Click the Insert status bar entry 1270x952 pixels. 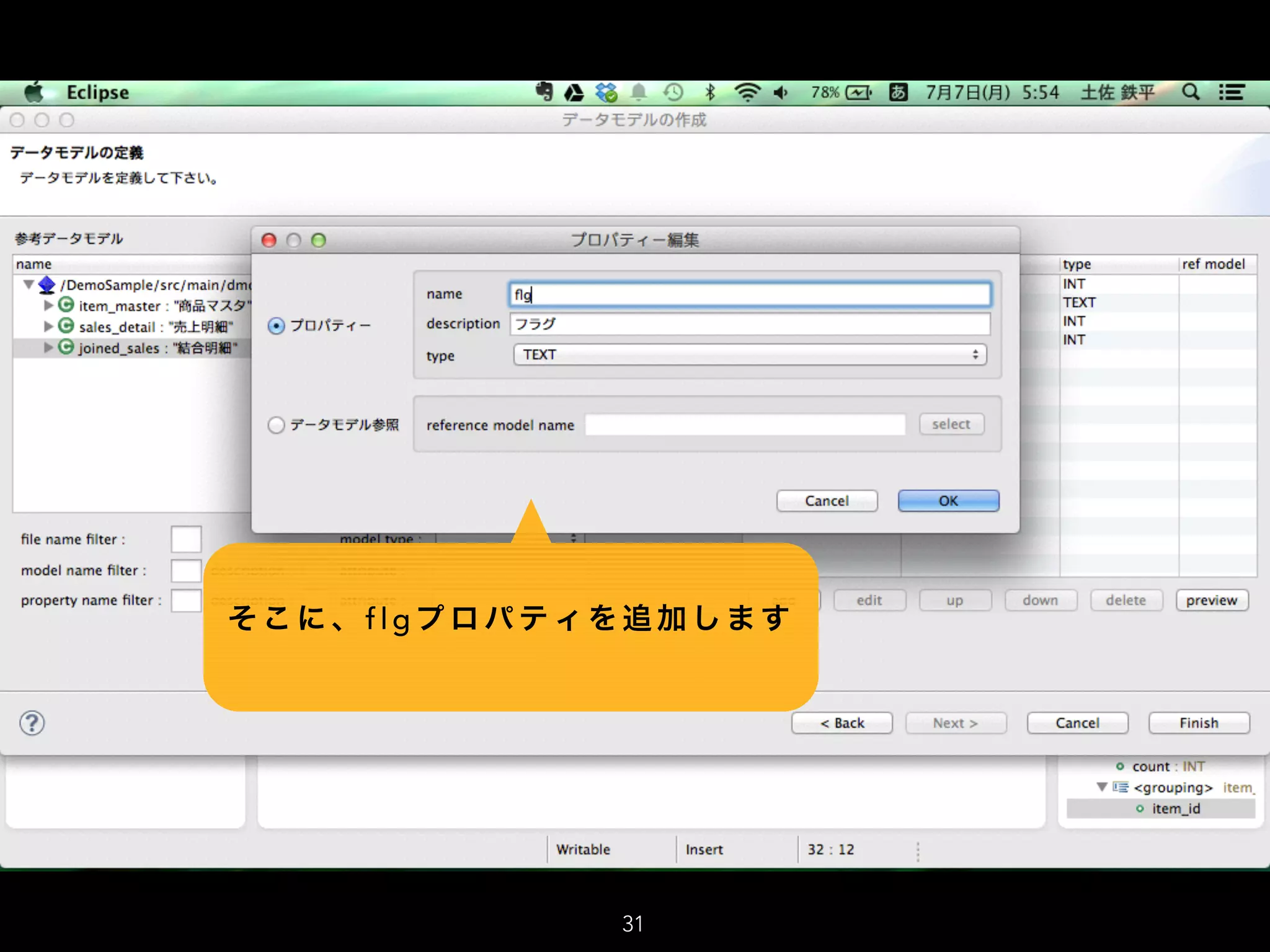pos(704,849)
